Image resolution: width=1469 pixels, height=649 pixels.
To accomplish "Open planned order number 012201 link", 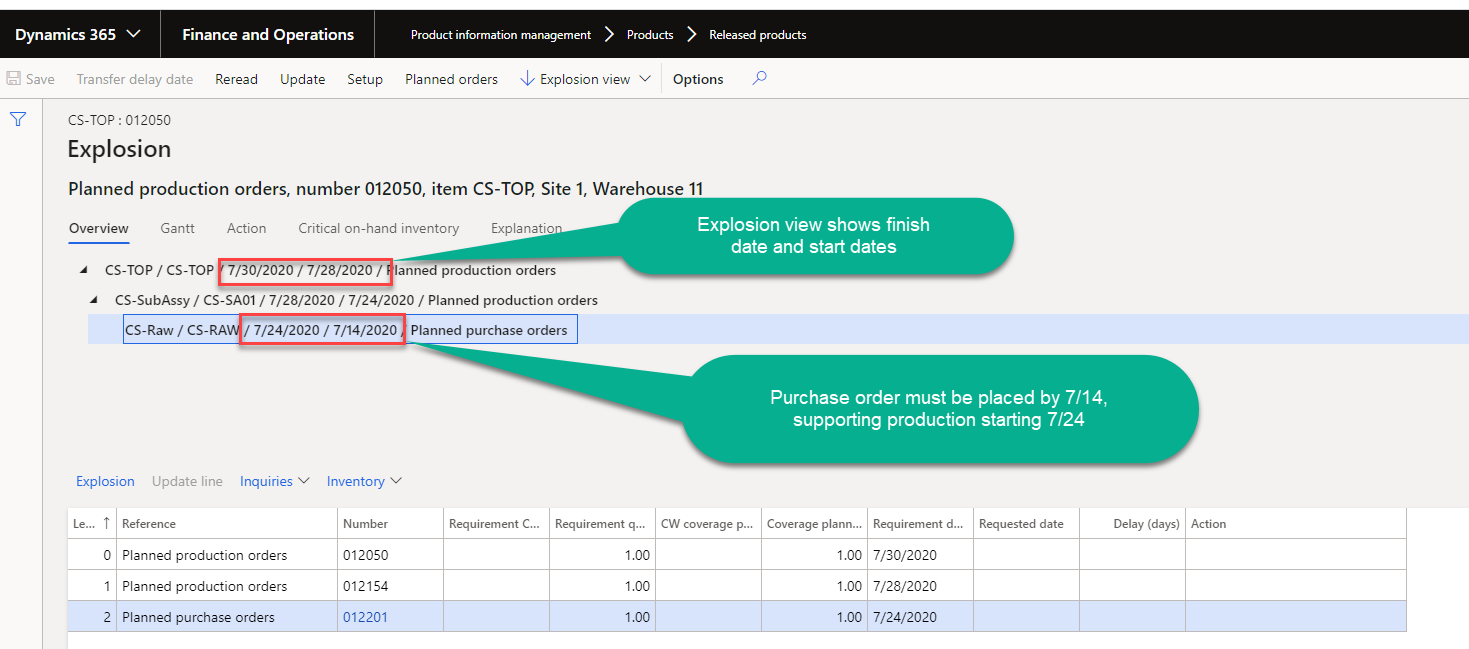I will tap(365, 617).
